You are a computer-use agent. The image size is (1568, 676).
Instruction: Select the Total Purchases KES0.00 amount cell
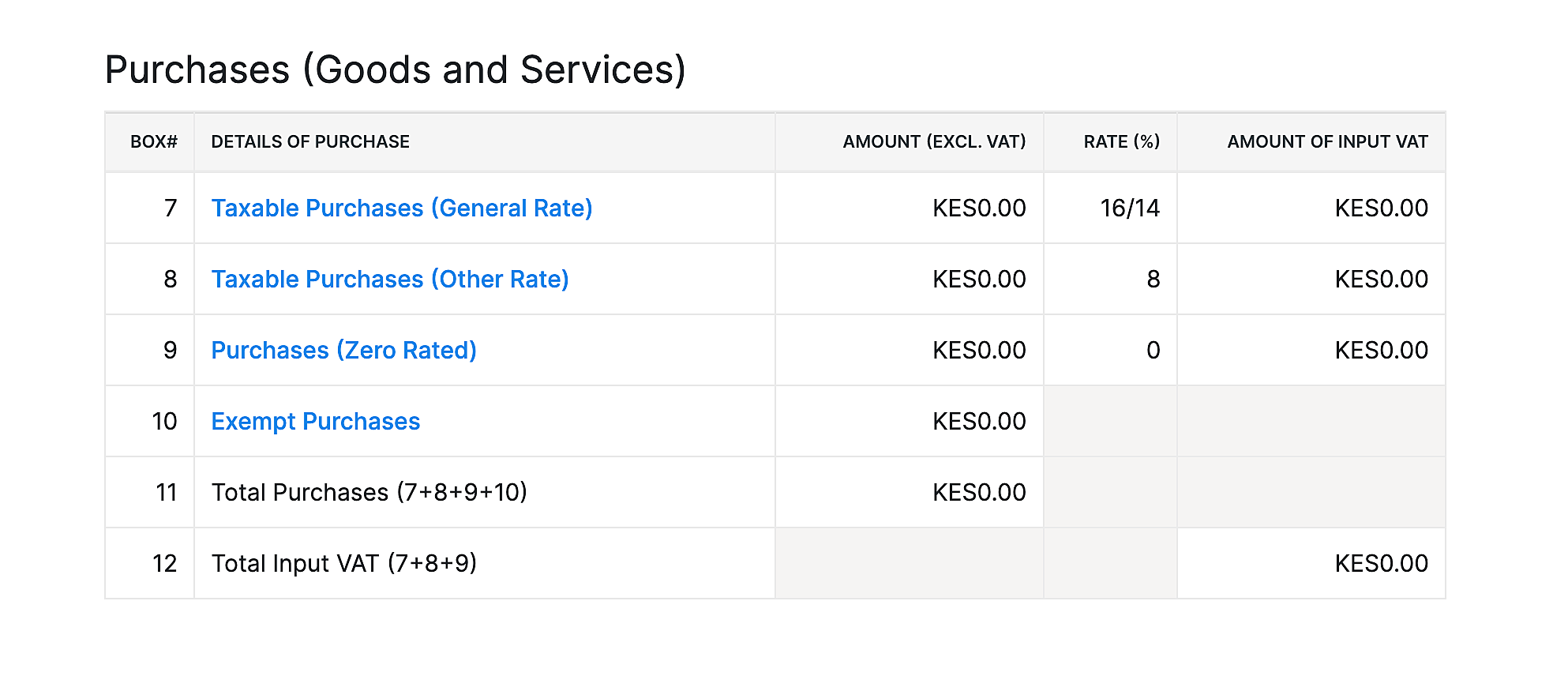point(977,492)
